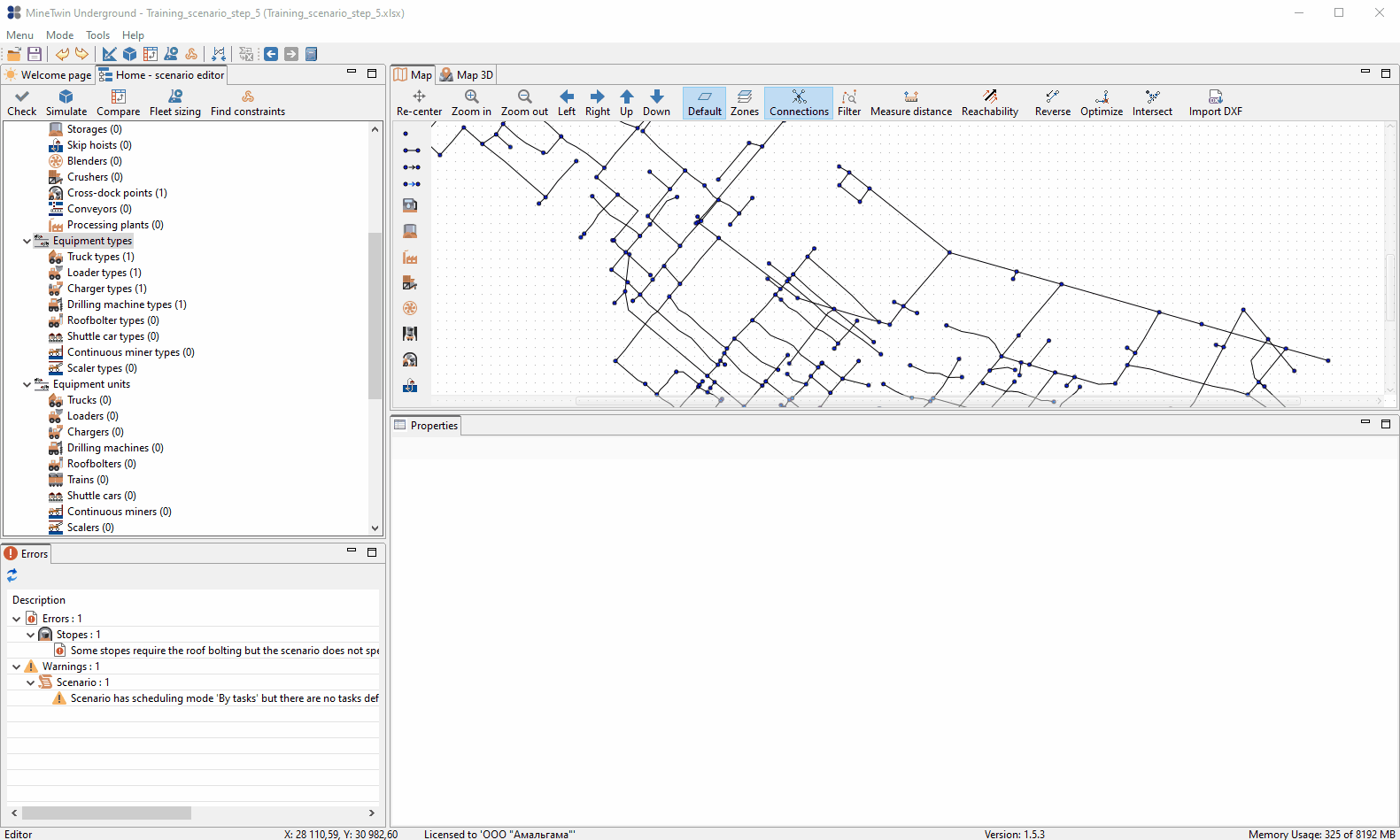Screen dimensions: 1400x840
Task: Select the processing plant factory tool
Action: [x=410, y=258]
